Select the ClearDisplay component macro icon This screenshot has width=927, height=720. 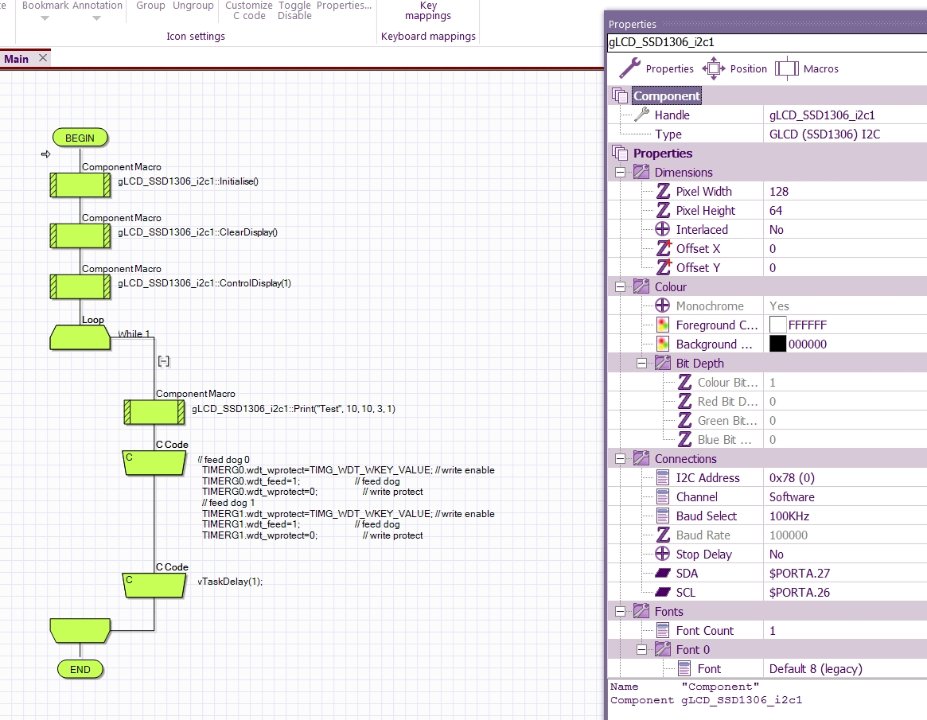(80, 235)
